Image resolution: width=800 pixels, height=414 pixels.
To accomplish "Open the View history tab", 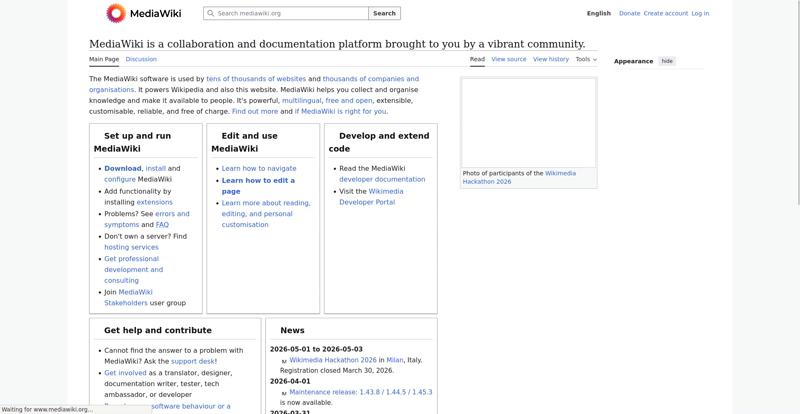I will click(x=551, y=59).
